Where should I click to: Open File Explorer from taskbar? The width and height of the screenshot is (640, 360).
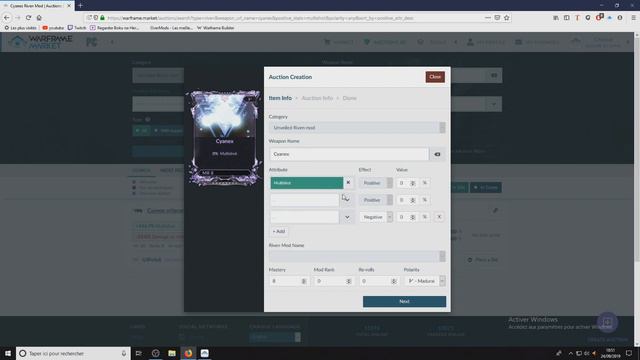click(172, 353)
